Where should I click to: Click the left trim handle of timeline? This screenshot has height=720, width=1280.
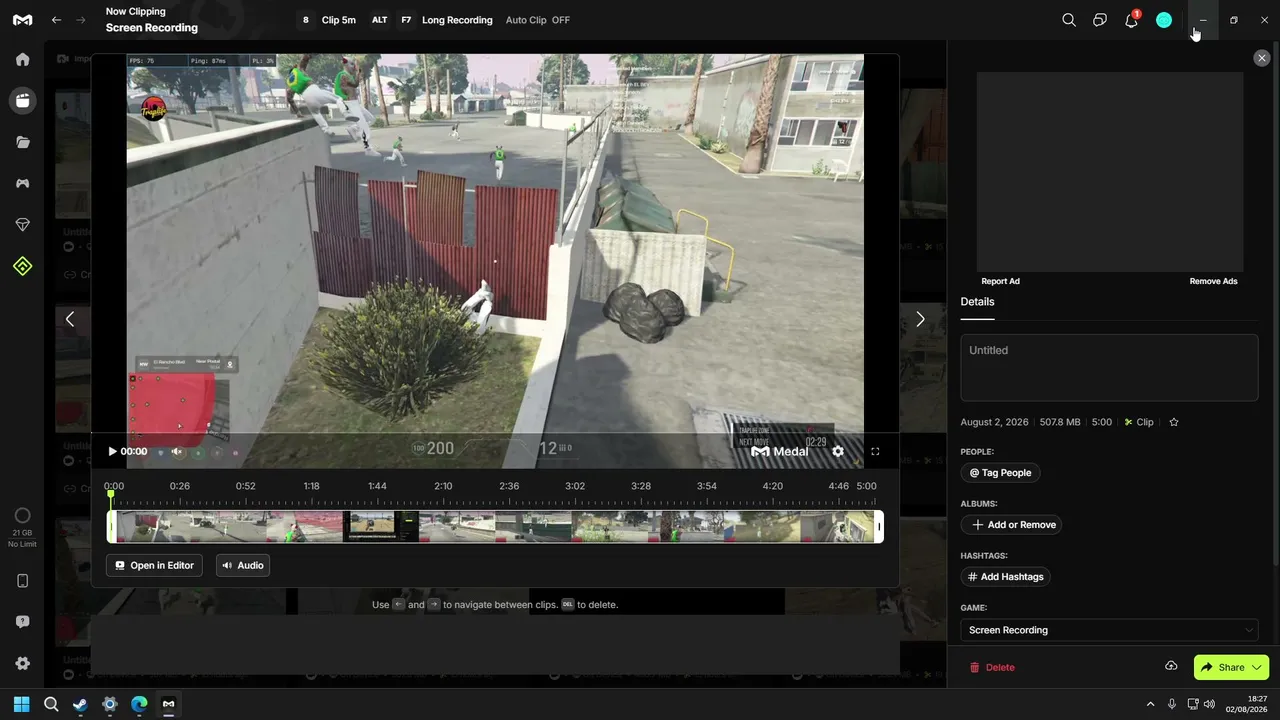(x=112, y=527)
